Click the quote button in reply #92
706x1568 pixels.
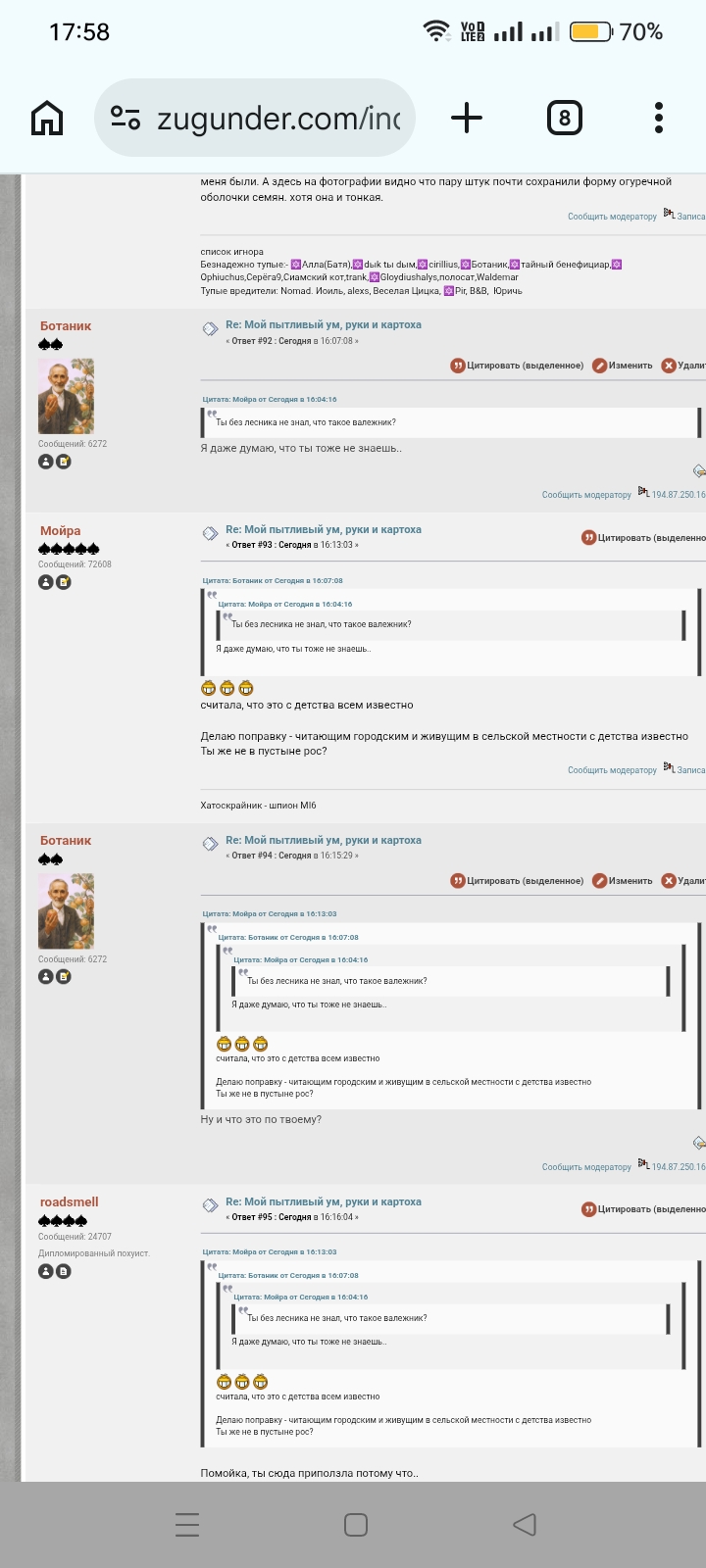(x=517, y=366)
